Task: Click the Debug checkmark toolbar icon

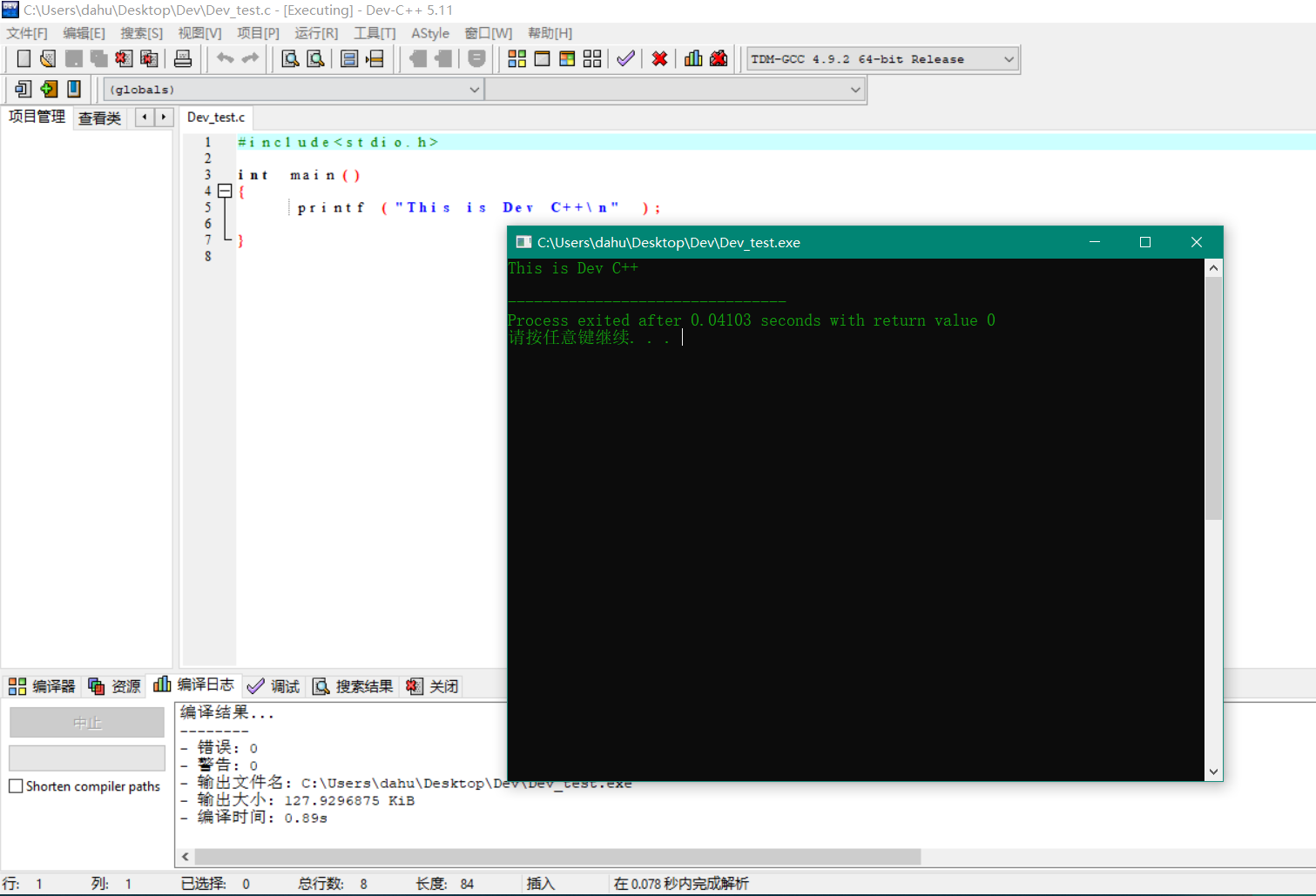Action: (x=625, y=58)
